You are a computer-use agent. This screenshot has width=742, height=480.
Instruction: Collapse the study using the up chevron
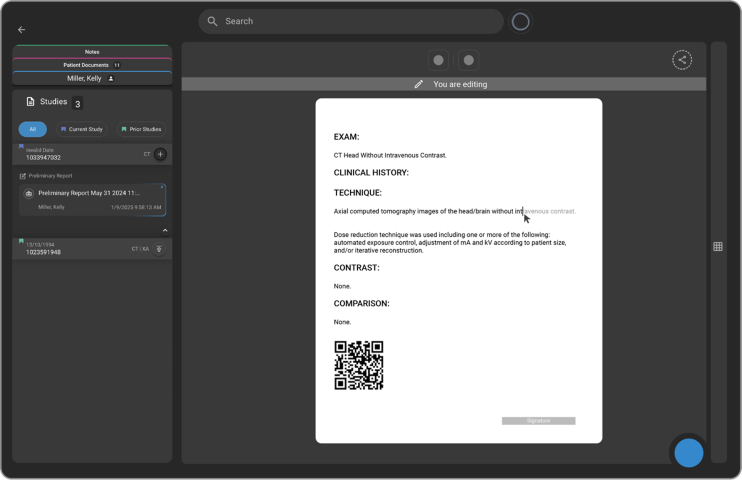(x=165, y=230)
